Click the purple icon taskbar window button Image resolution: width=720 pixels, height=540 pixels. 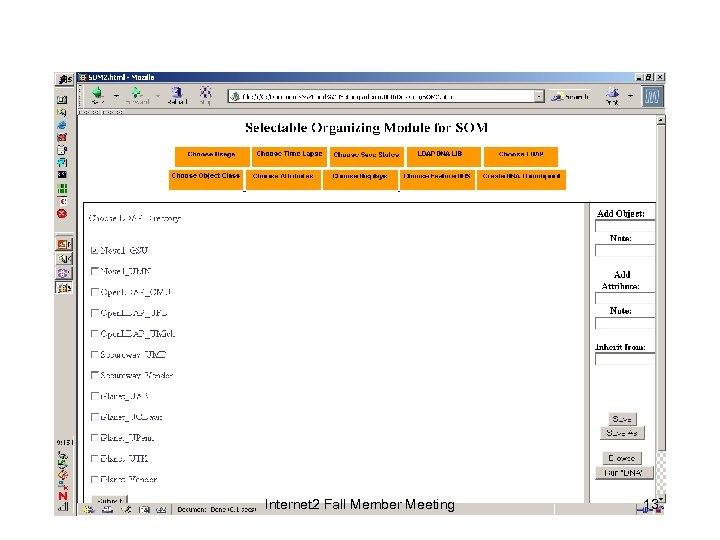pos(64,273)
